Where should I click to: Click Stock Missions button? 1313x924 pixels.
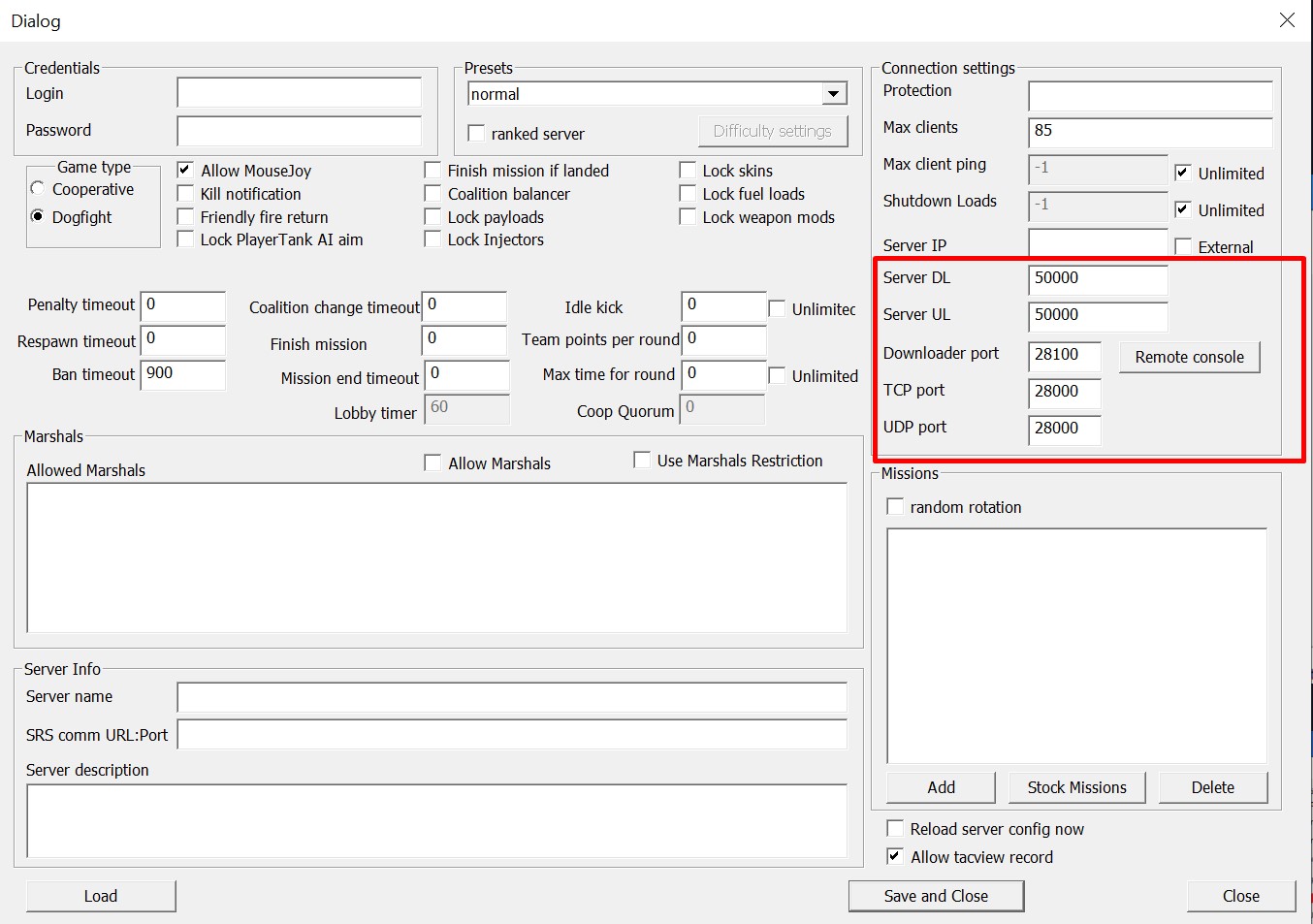1076,787
